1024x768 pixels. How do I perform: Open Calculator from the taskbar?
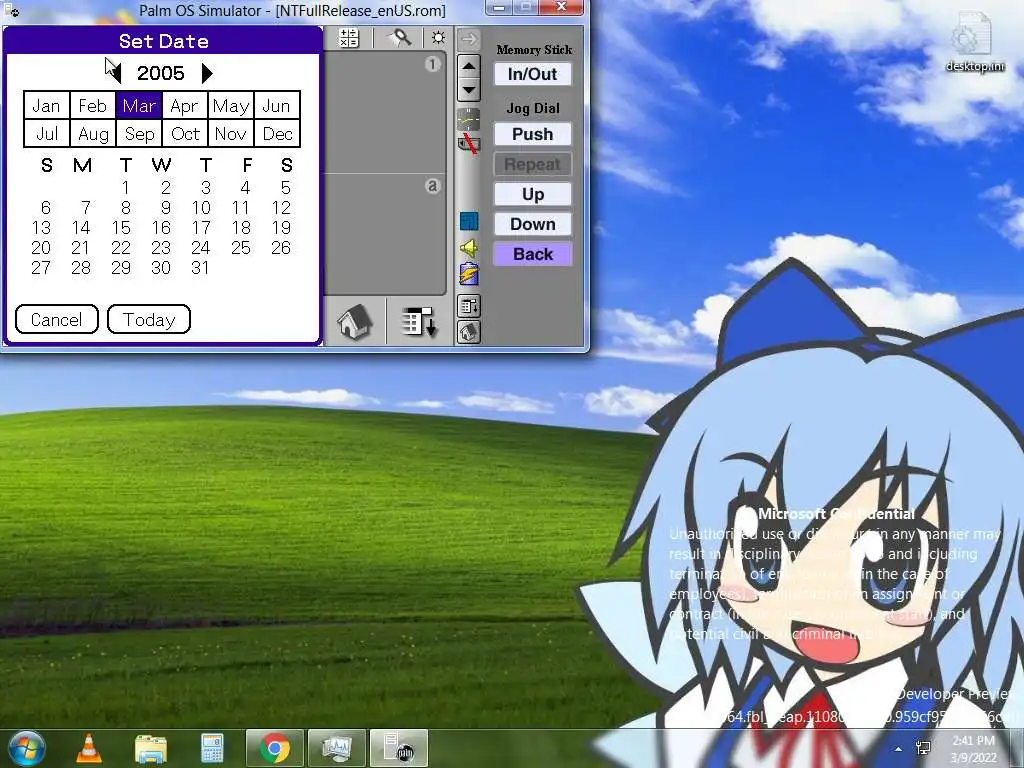212,748
